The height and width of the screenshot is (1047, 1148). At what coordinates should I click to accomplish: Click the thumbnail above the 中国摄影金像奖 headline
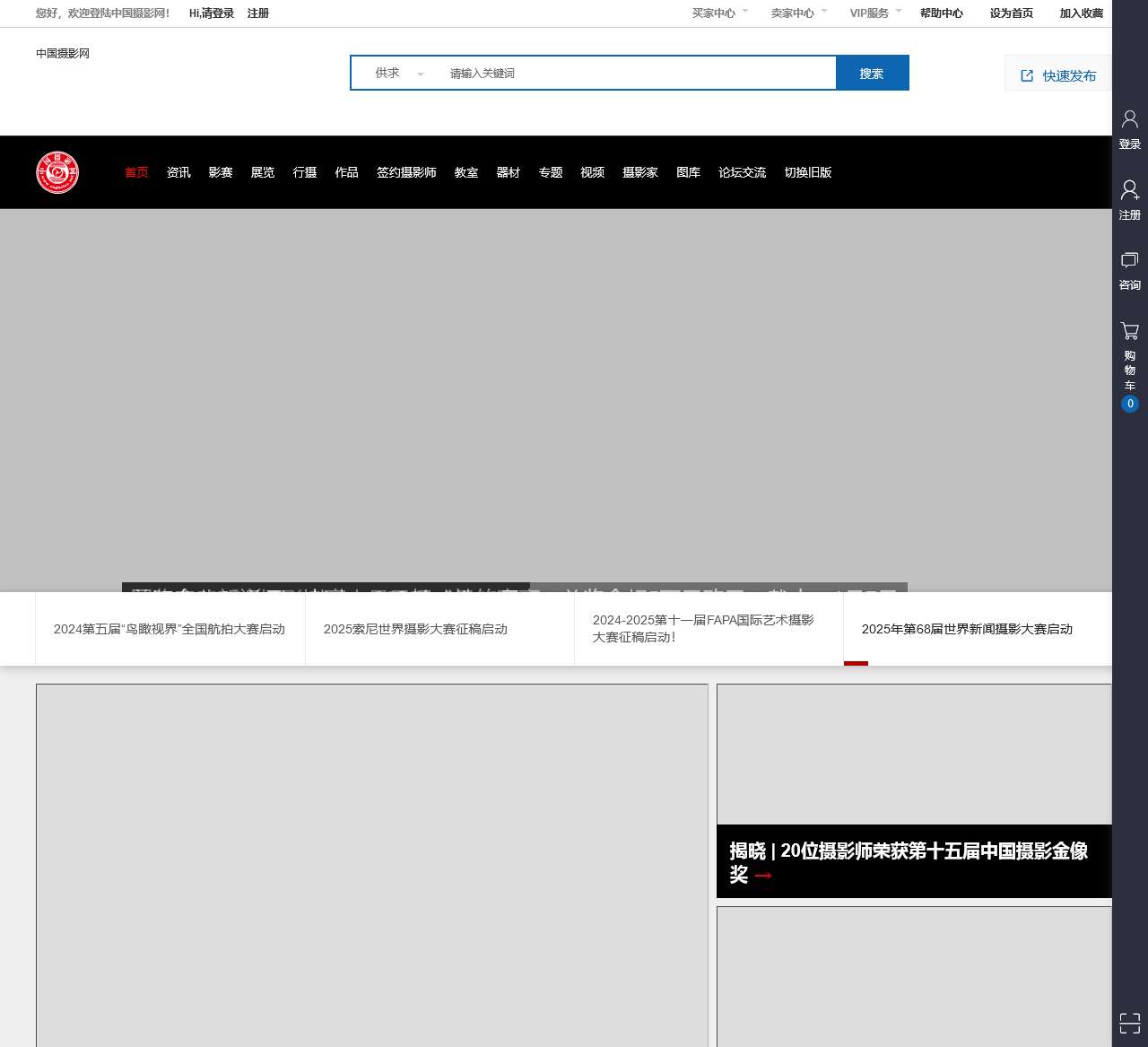click(x=914, y=755)
